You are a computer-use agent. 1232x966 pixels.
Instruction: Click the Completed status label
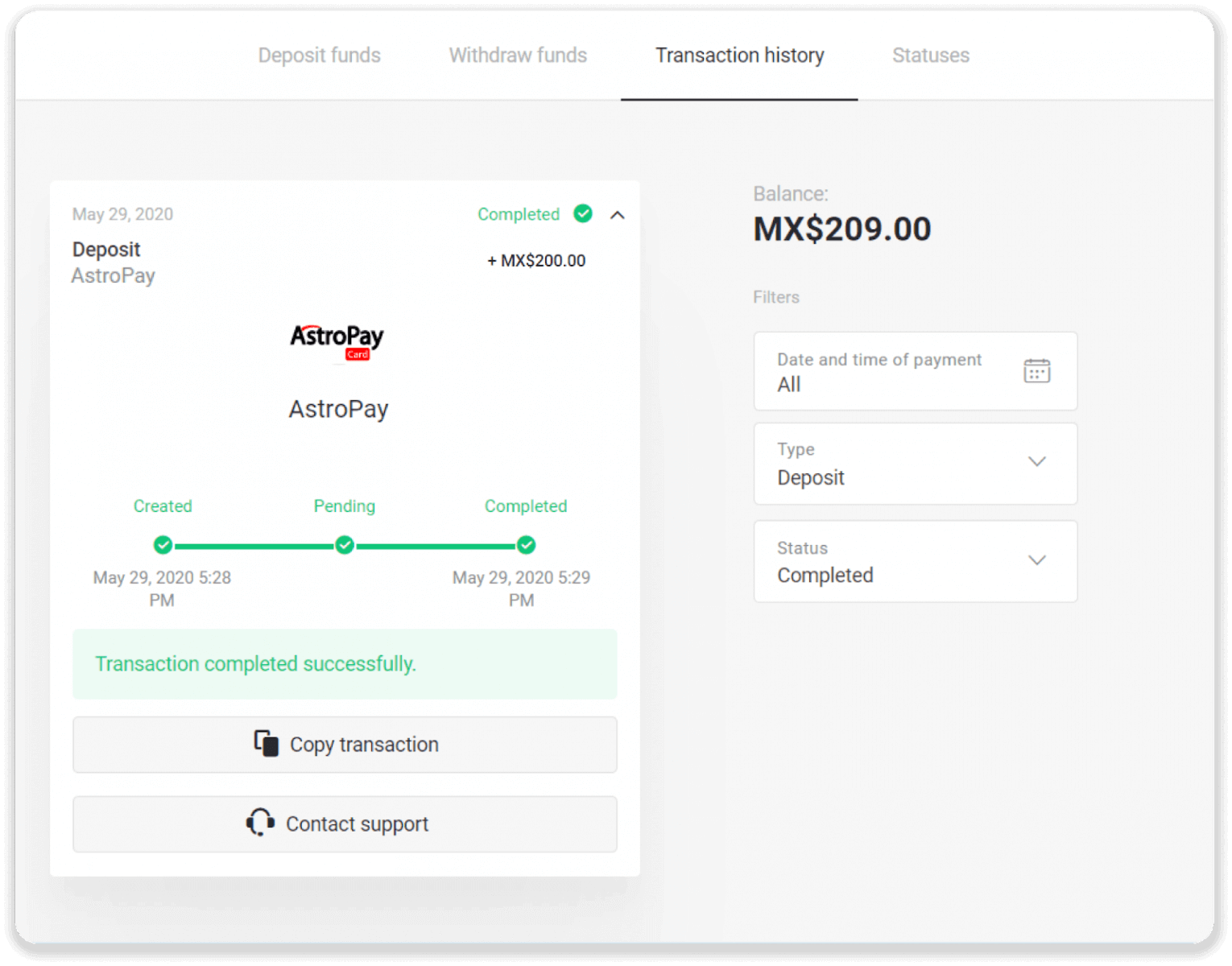(519, 214)
